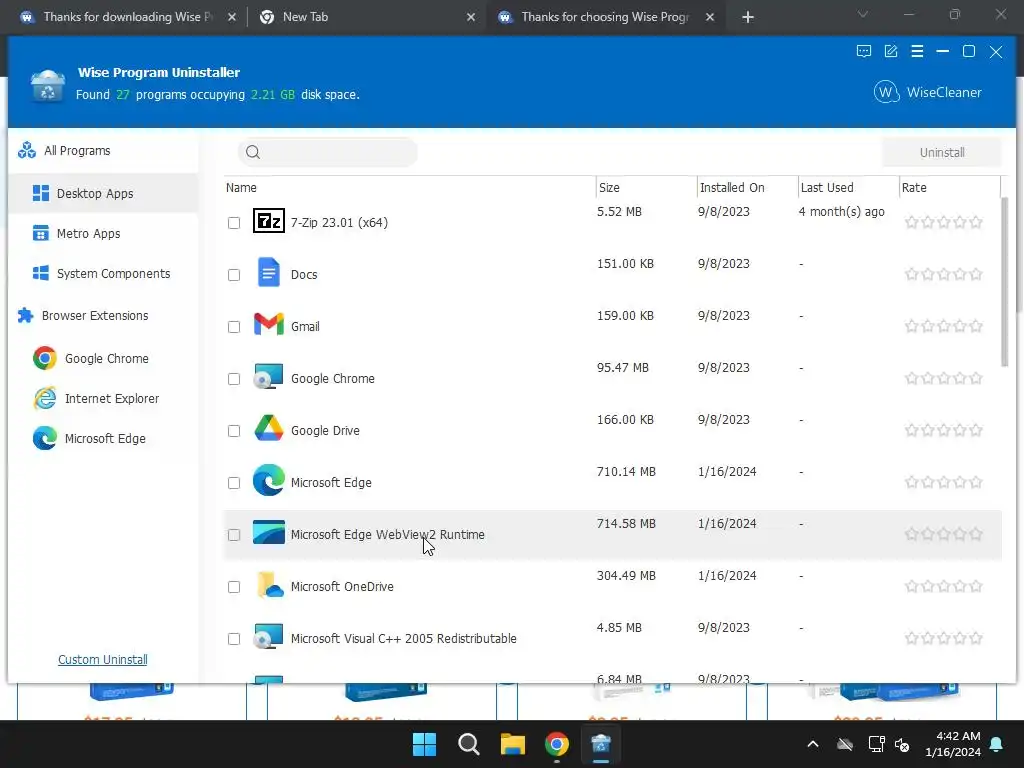Open Windows taskbar search
The height and width of the screenshot is (768, 1024).
pyautogui.click(x=468, y=744)
